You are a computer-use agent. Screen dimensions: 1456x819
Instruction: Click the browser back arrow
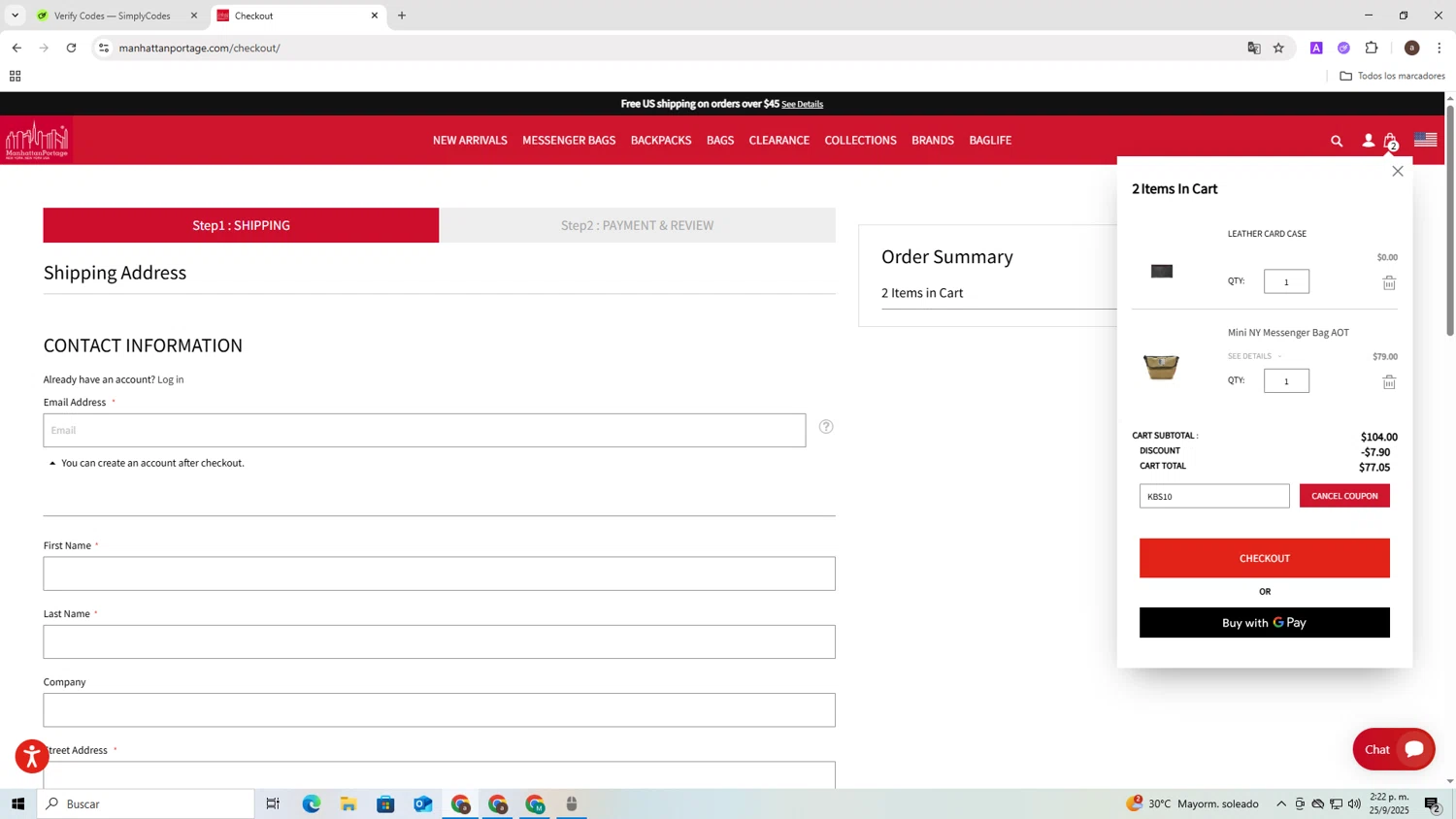pos(17,48)
